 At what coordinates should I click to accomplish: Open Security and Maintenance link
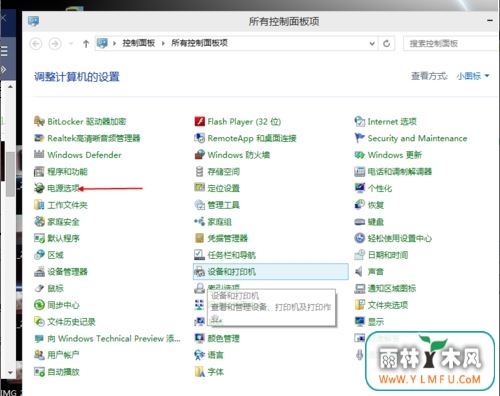click(x=417, y=138)
